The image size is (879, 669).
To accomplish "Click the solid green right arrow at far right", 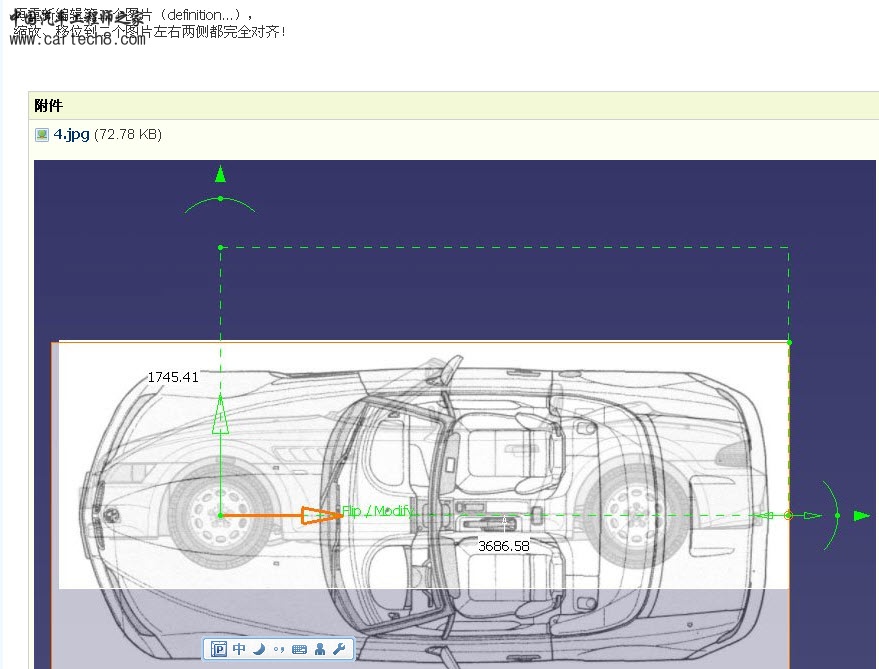I will (861, 515).
